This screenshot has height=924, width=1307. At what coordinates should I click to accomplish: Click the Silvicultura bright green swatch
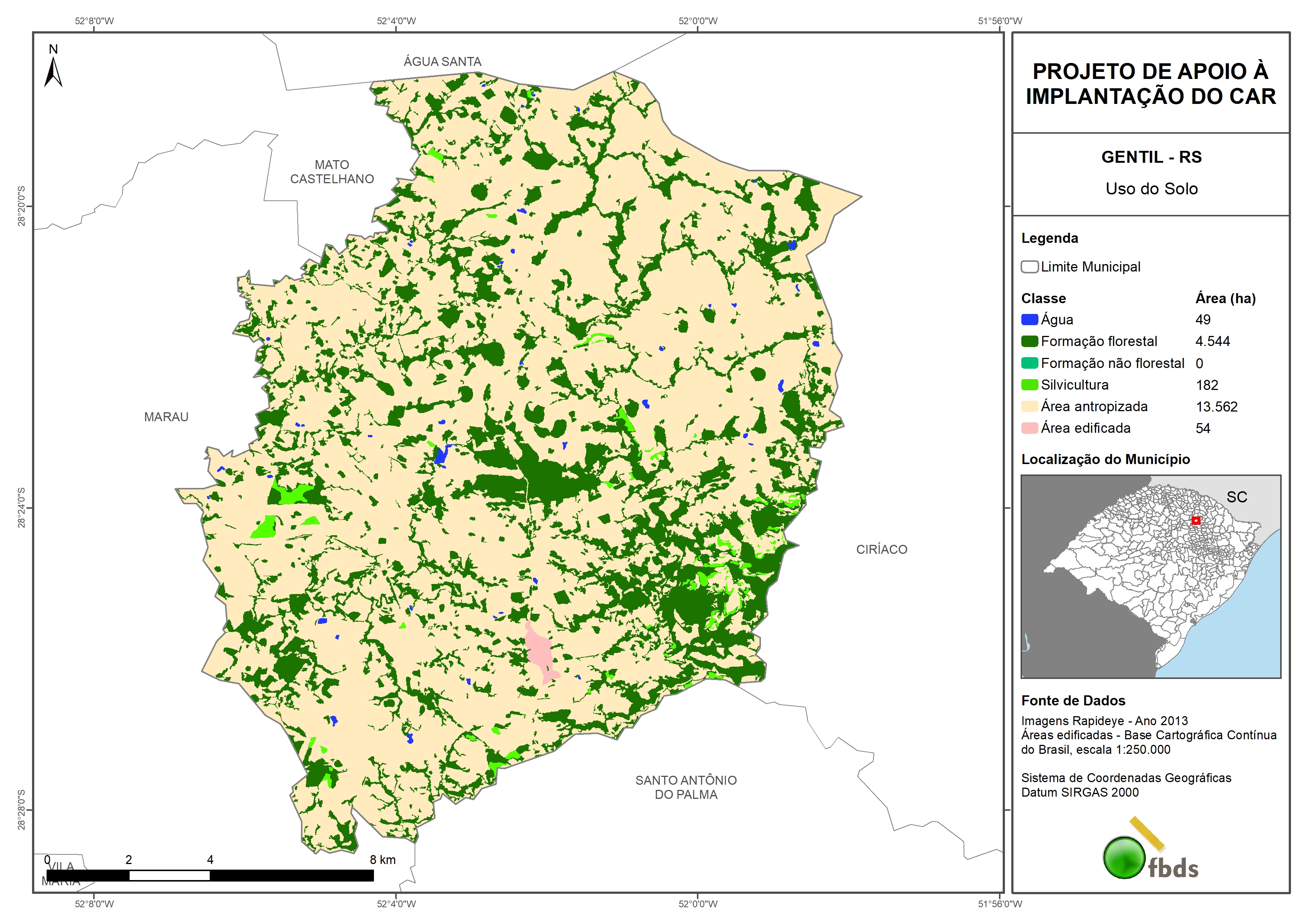1029,385
